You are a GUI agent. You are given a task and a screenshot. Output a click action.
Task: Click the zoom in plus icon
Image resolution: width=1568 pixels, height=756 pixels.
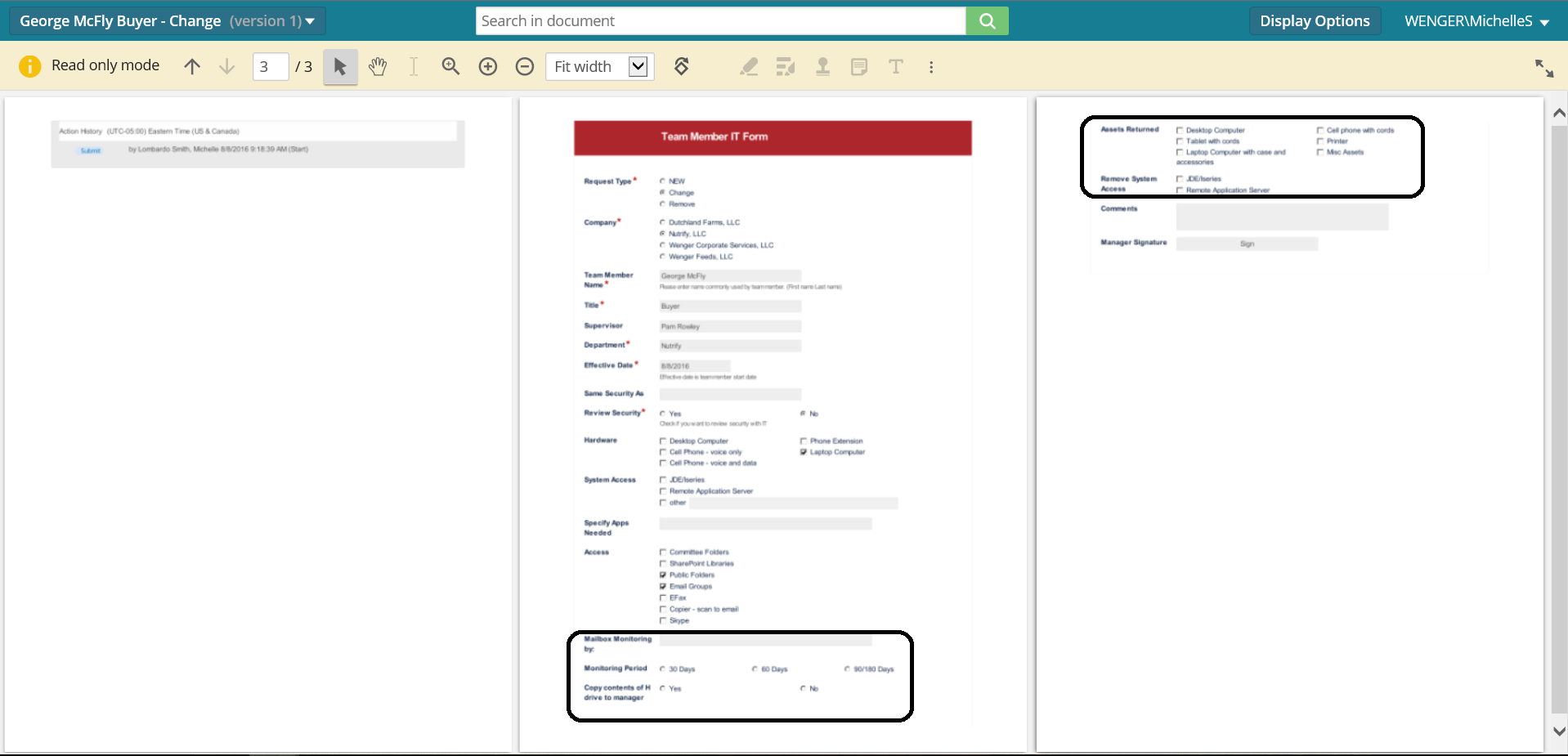pyautogui.click(x=488, y=67)
